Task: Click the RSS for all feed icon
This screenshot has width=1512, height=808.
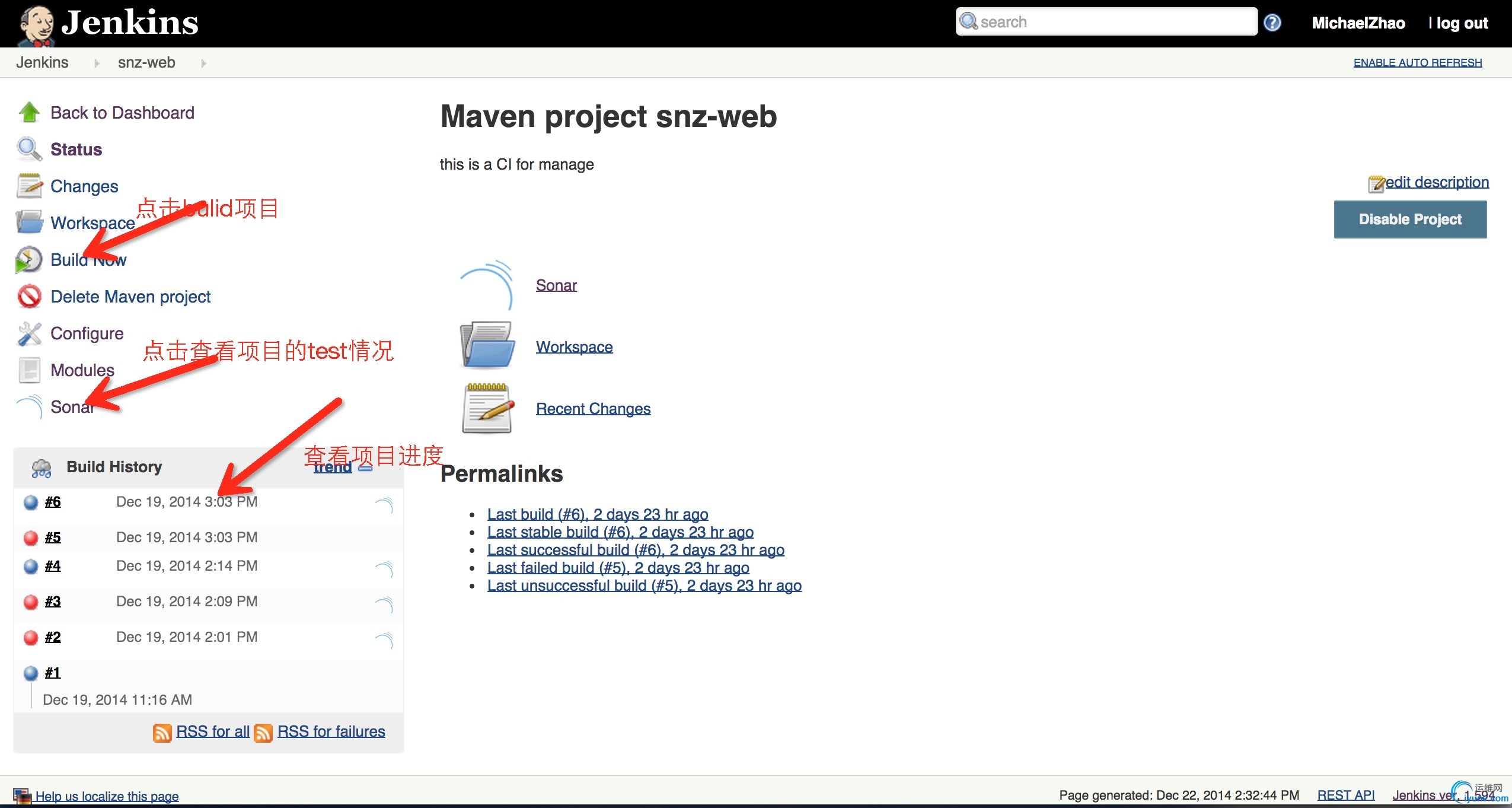Action: (162, 733)
